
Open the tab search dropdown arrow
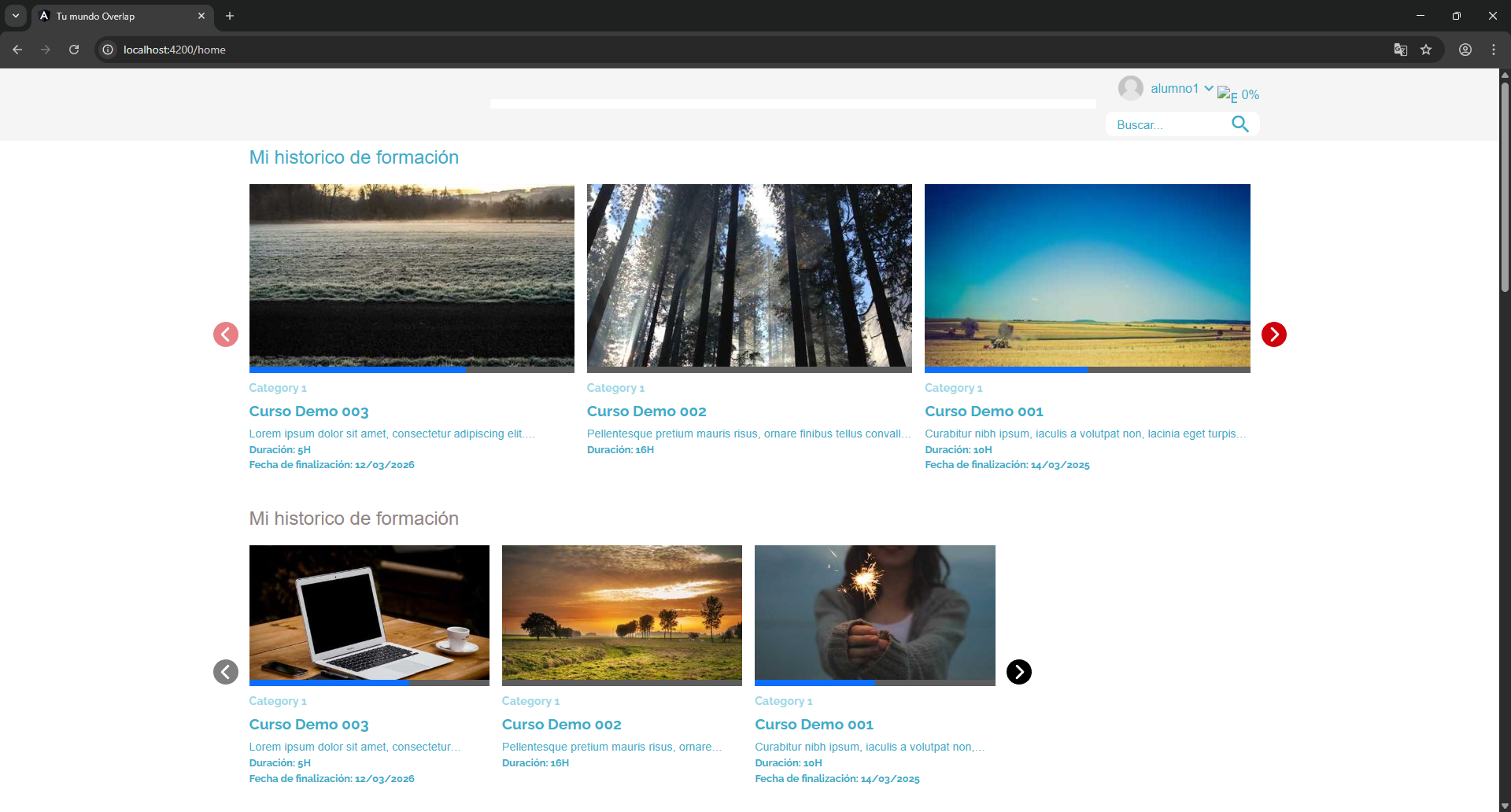click(16, 16)
